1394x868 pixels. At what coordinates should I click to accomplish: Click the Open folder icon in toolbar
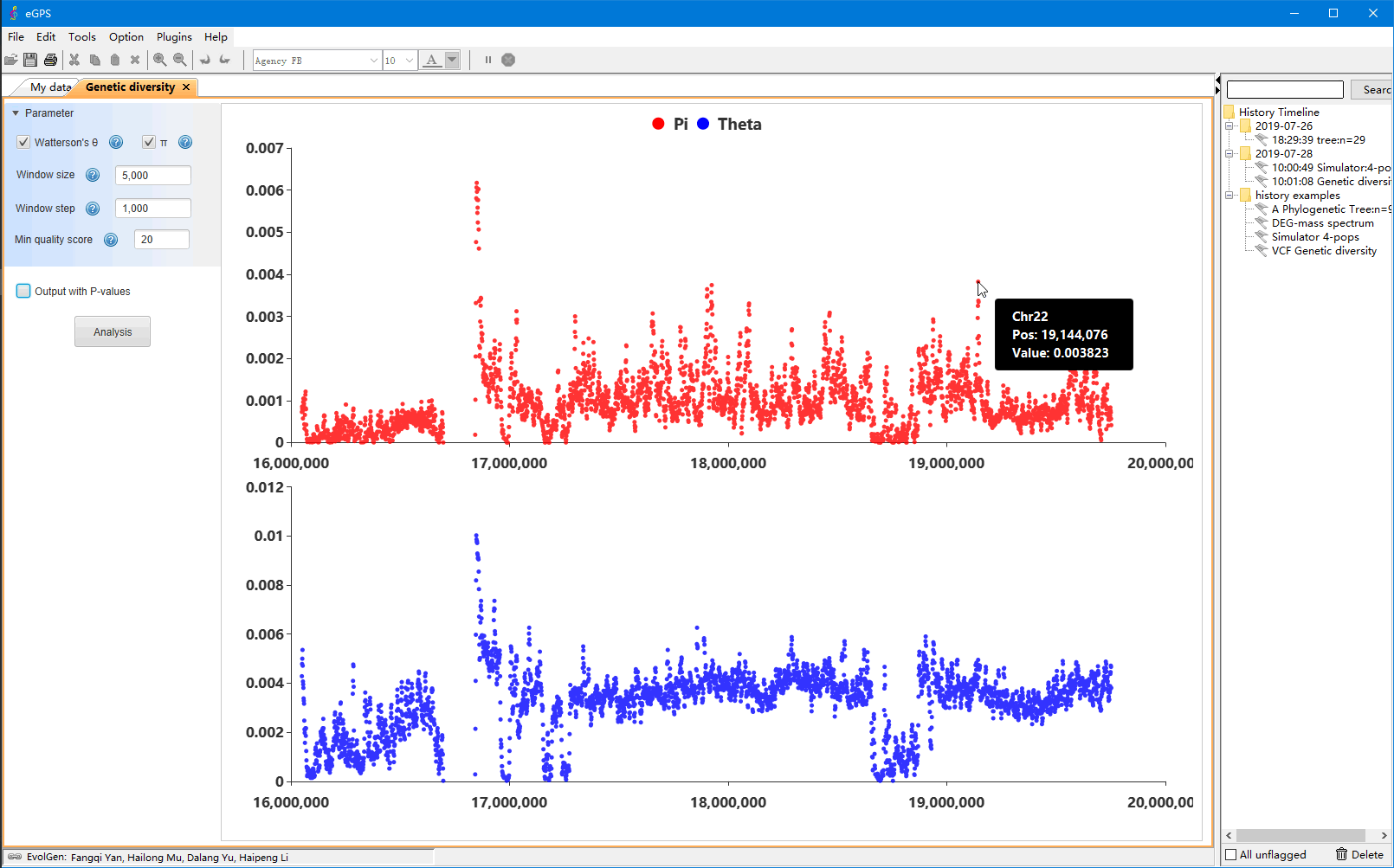(x=10, y=60)
